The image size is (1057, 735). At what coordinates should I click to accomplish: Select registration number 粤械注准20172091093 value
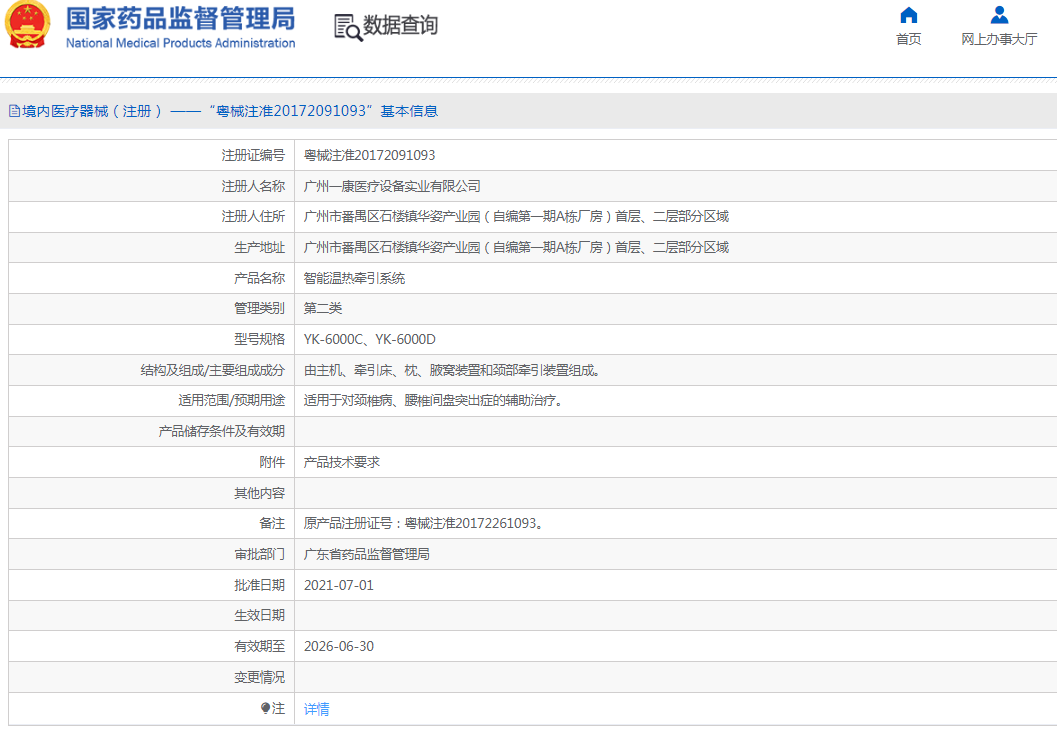[x=369, y=156]
